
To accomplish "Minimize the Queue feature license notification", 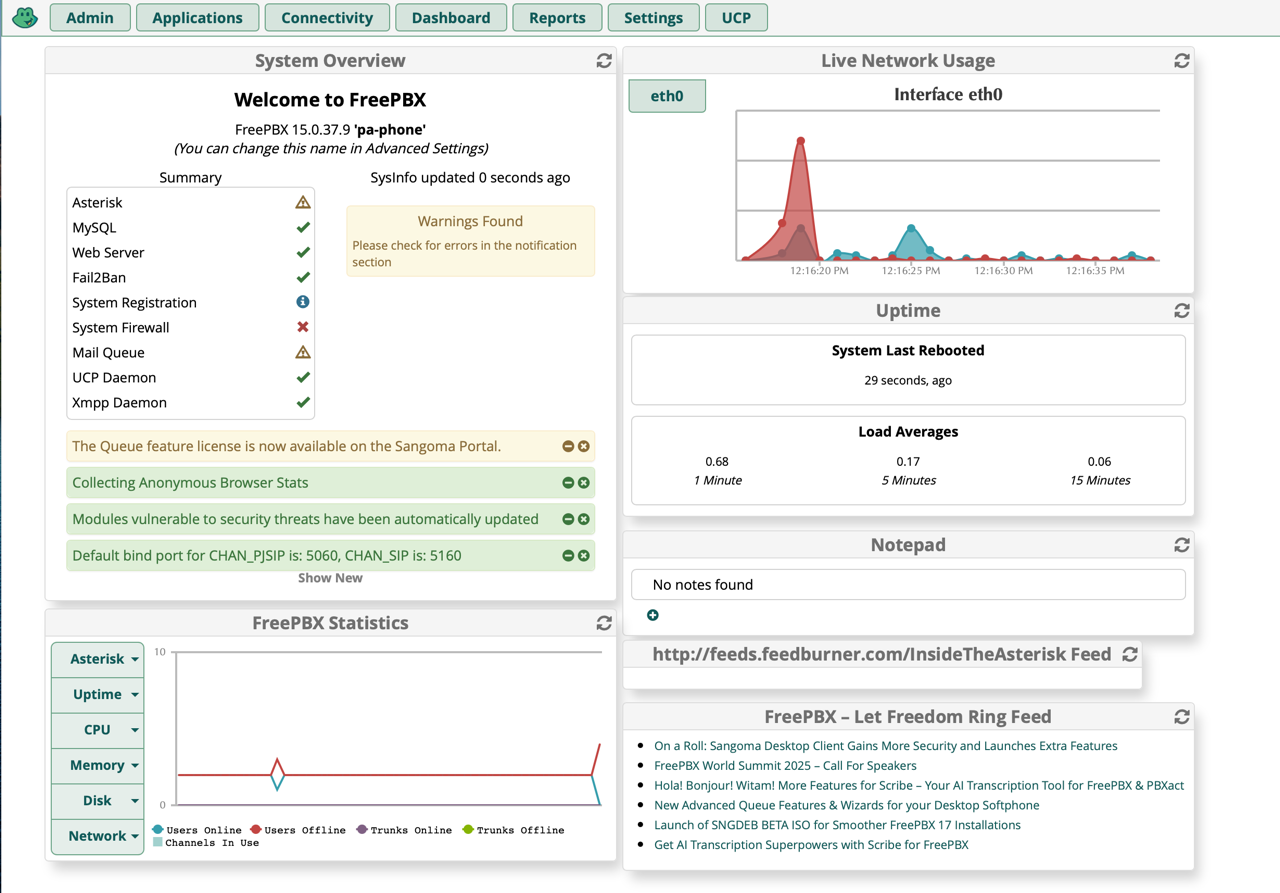I will [568, 446].
